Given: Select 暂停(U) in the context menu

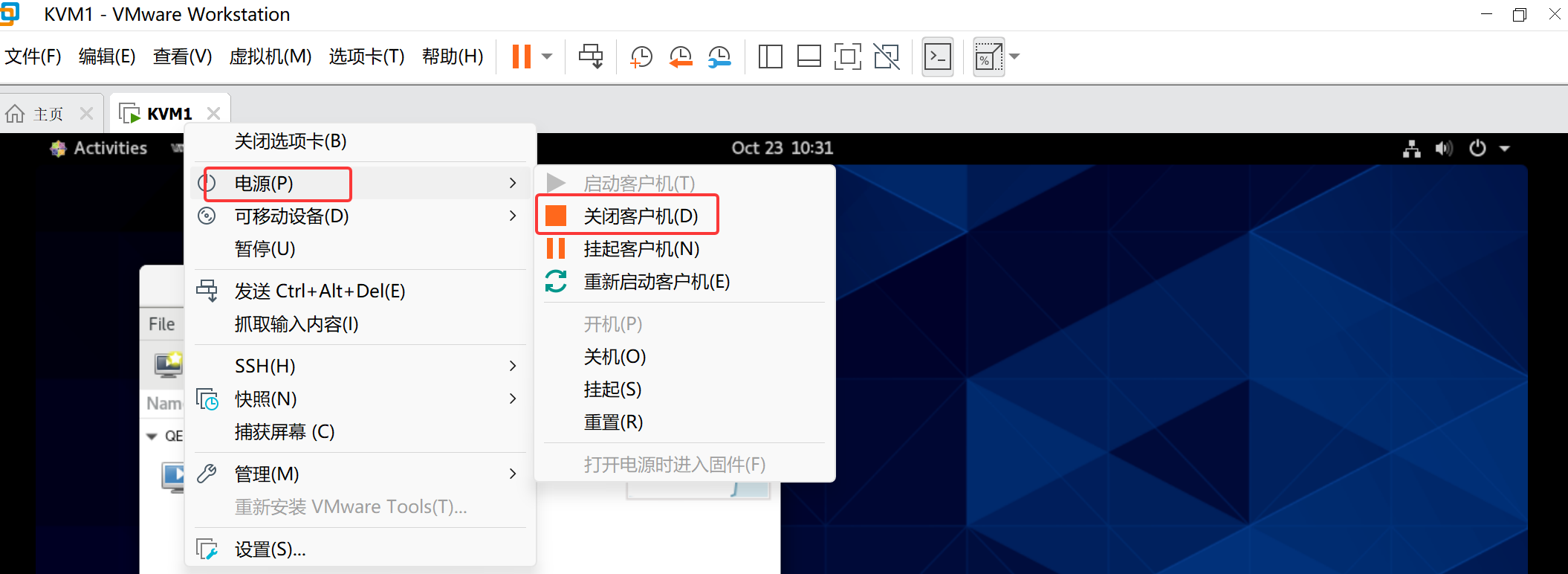Looking at the screenshot, I should pyautogui.click(x=360, y=248).
